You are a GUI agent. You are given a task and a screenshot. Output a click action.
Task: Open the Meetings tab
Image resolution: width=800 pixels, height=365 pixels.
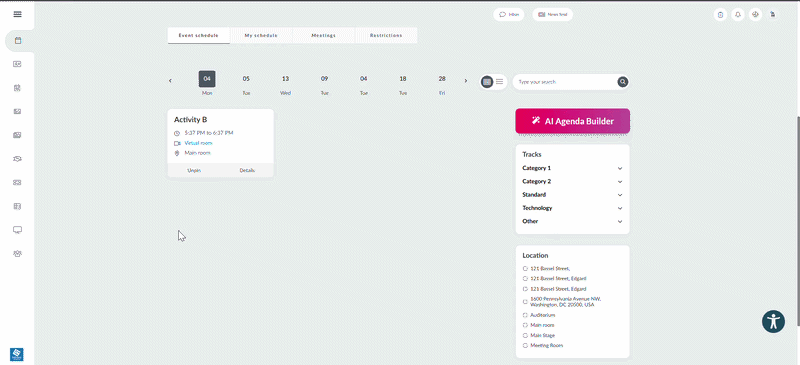tap(323, 36)
